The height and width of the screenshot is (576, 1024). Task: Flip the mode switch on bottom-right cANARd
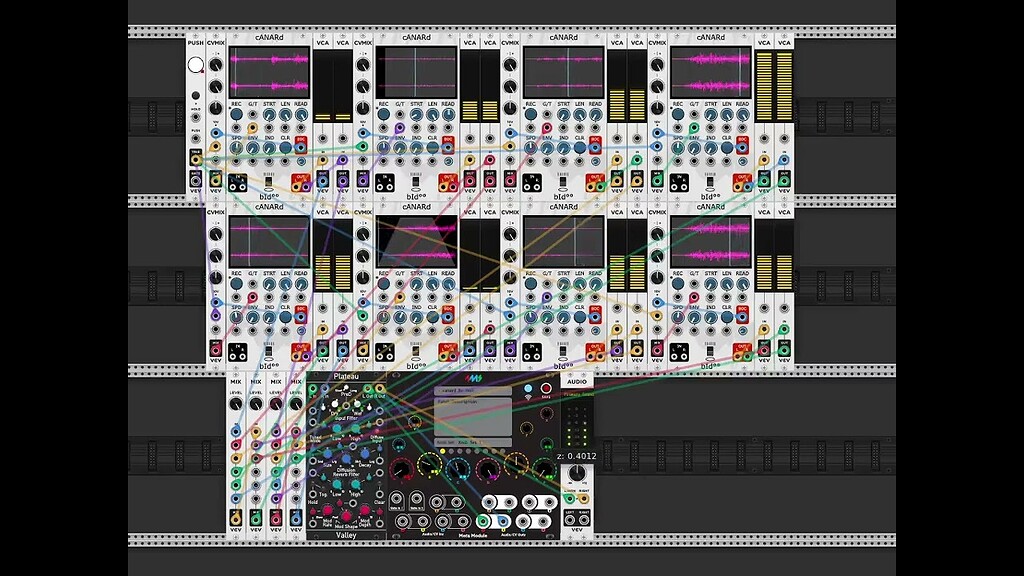(710, 351)
